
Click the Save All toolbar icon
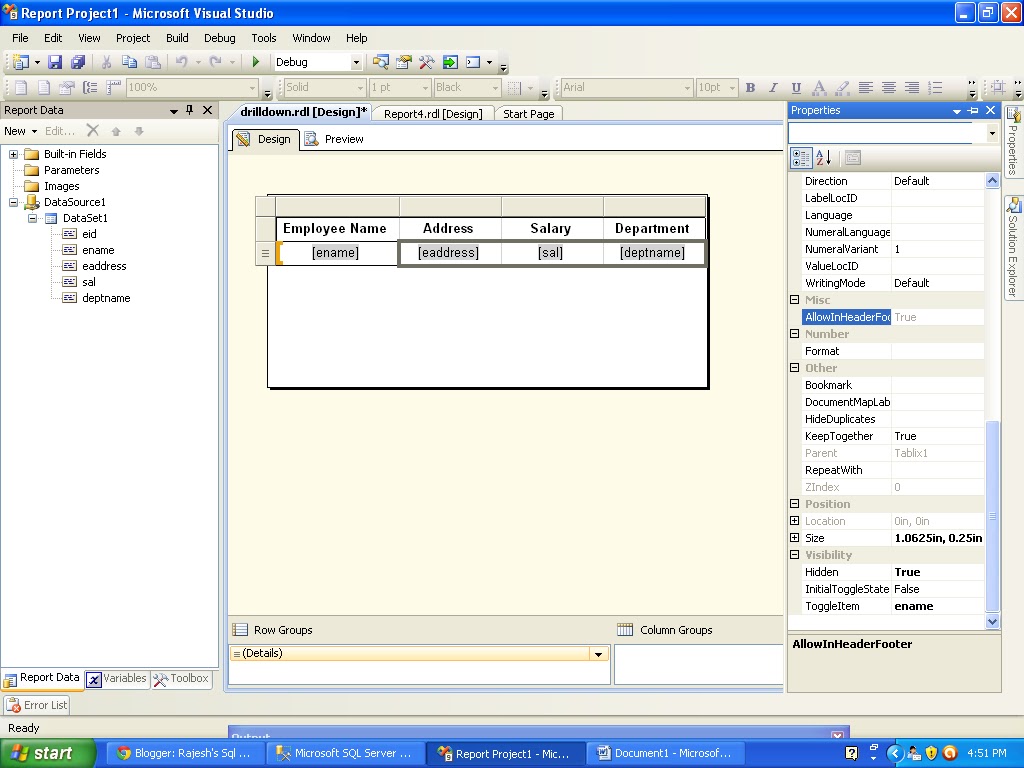point(79,61)
